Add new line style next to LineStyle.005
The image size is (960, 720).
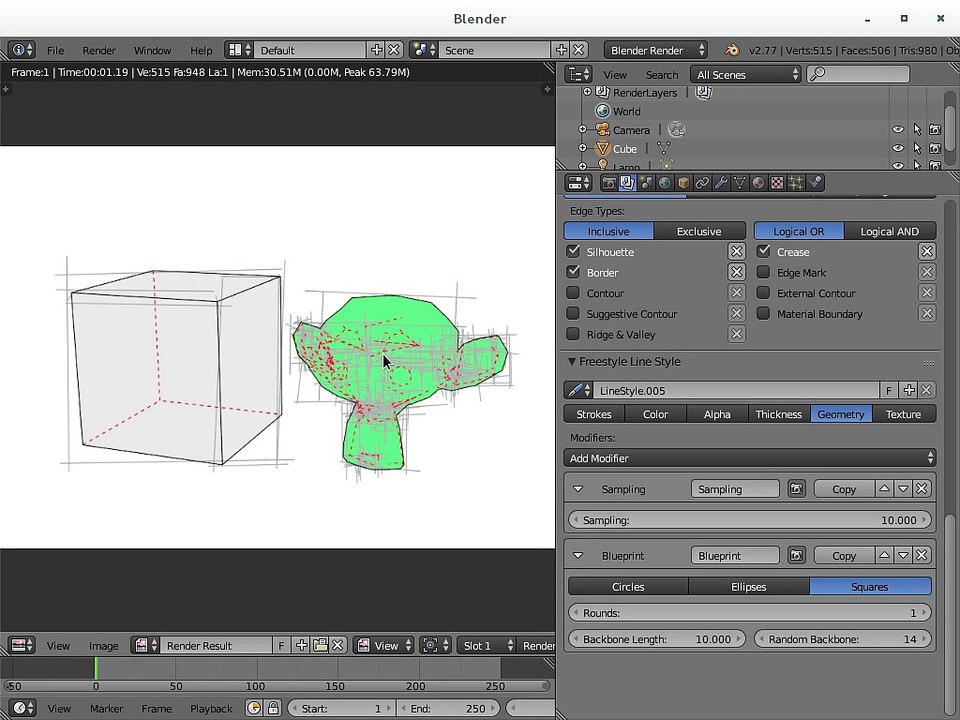[909, 390]
